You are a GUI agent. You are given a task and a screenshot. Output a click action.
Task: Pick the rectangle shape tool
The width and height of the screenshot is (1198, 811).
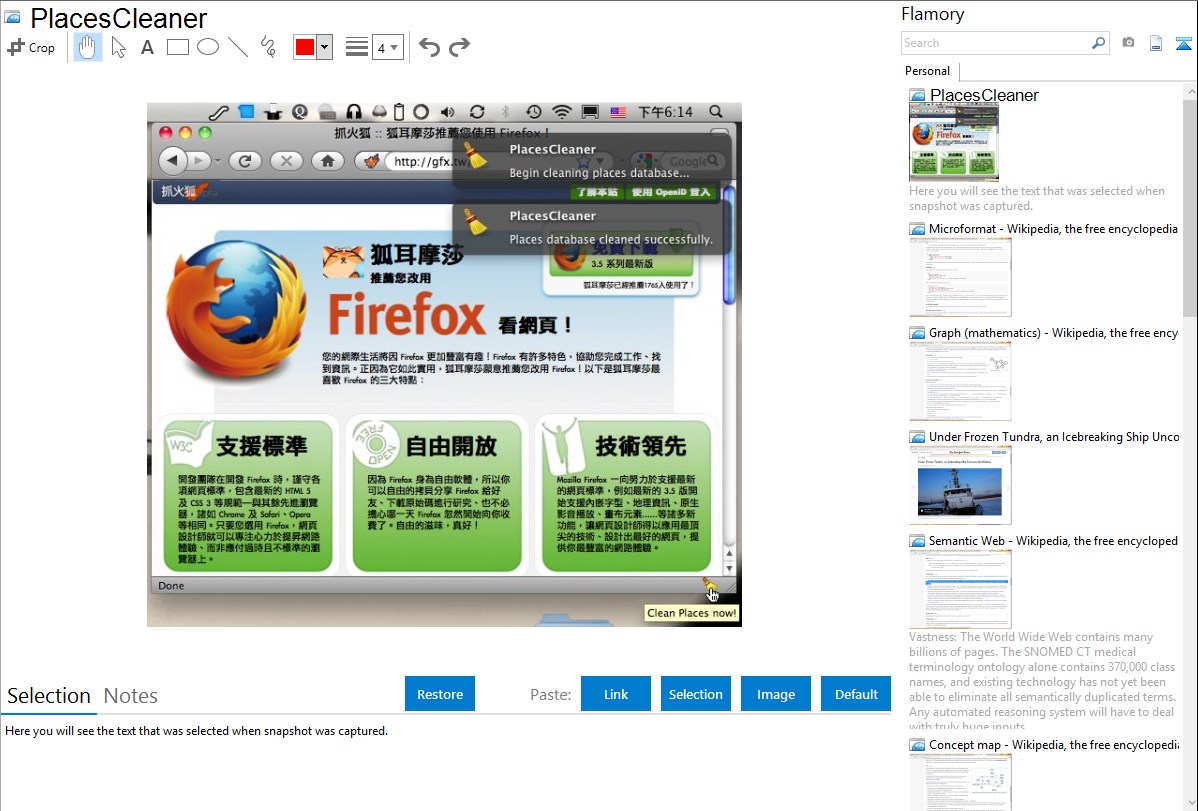point(177,47)
